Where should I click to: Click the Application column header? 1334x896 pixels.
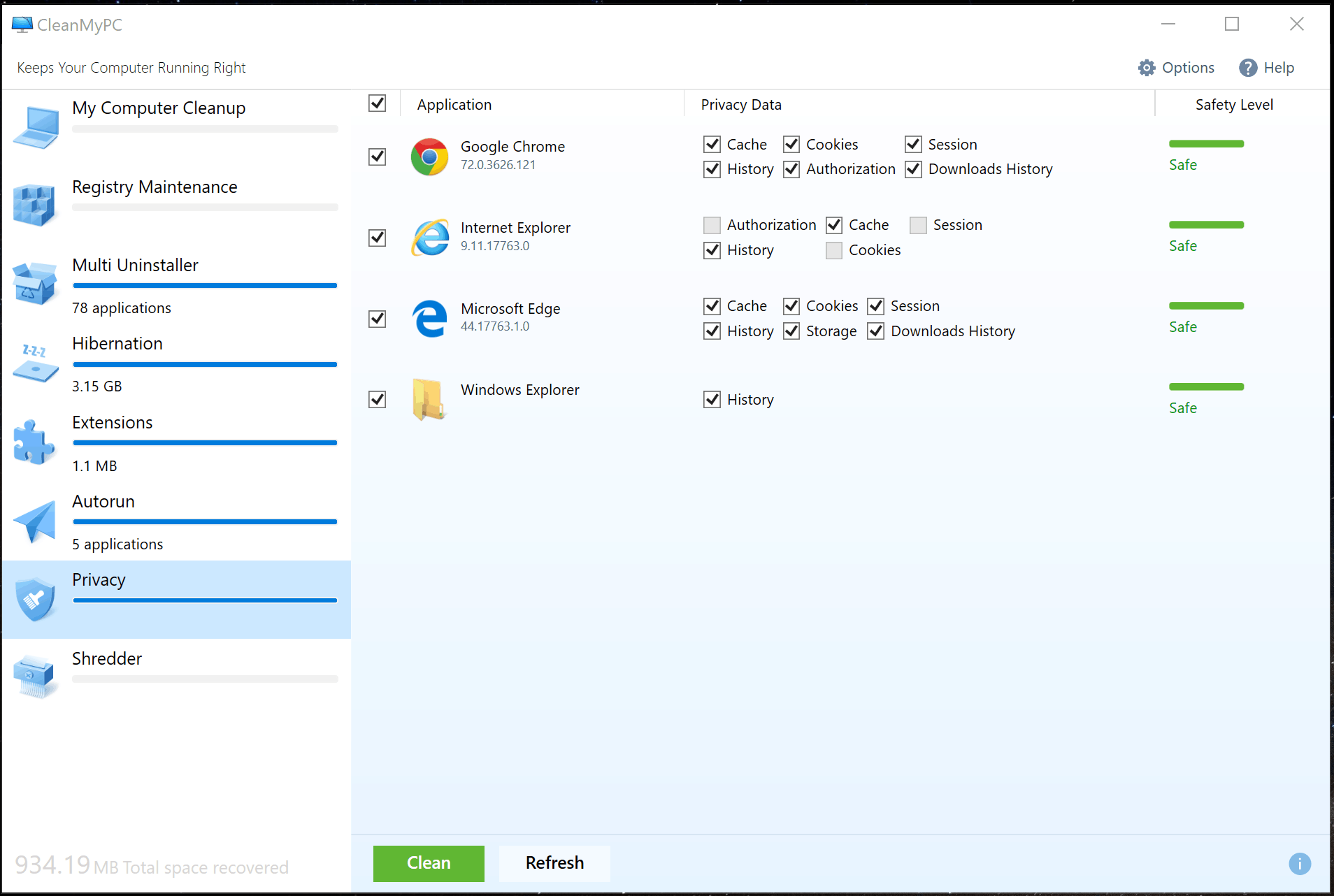(454, 105)
